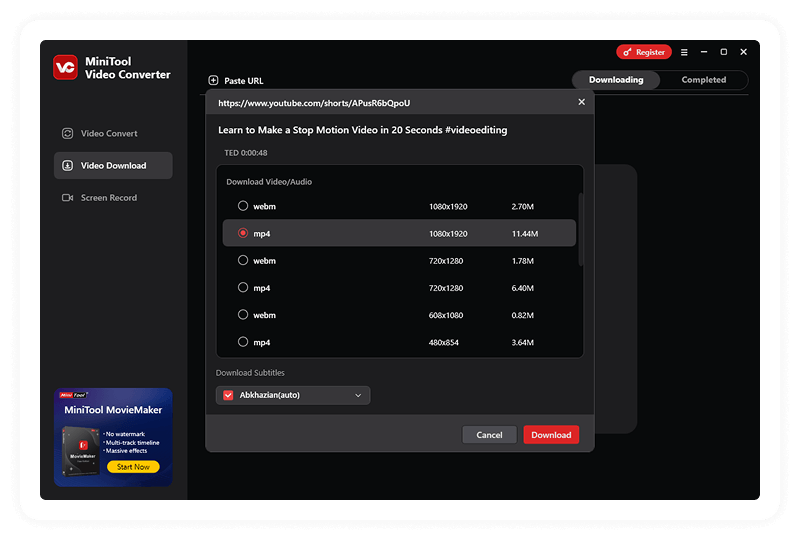Expand the subtitles language dropdown
800x540 pixels.
(x=358, y=395)
